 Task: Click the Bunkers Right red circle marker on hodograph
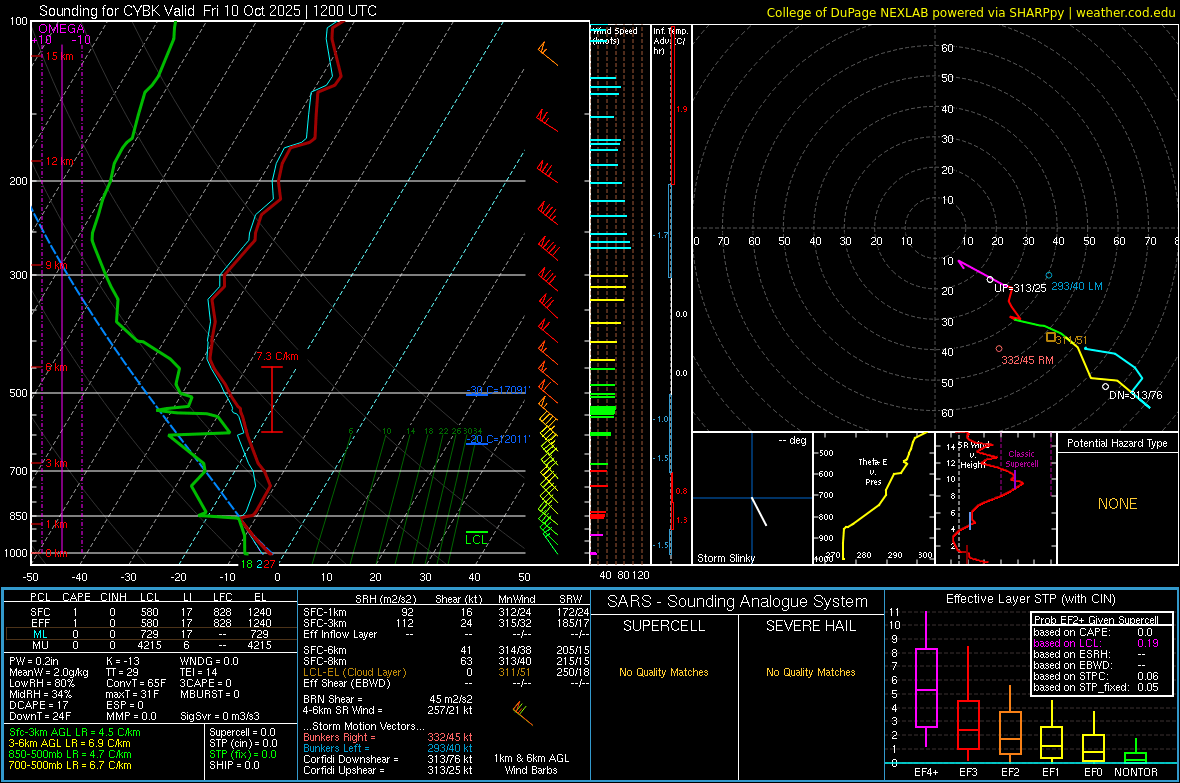coord(999,349)
